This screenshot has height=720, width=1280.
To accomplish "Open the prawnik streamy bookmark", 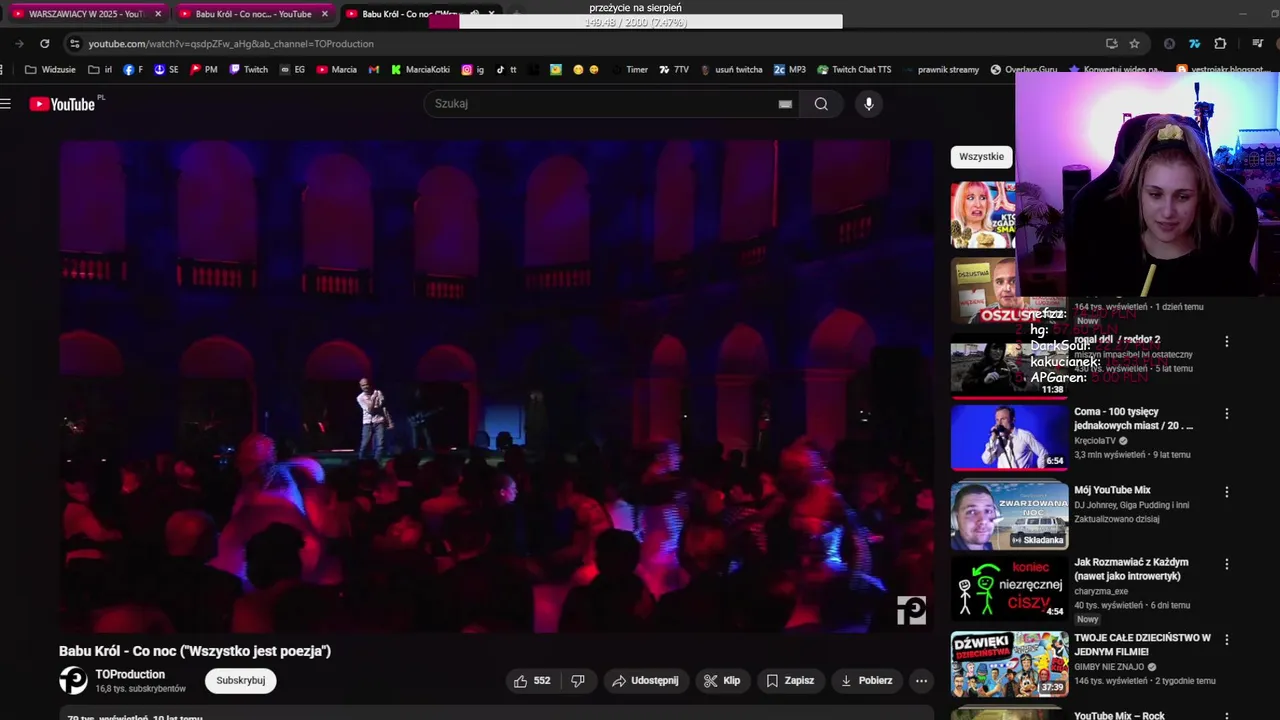I will 941,70.
